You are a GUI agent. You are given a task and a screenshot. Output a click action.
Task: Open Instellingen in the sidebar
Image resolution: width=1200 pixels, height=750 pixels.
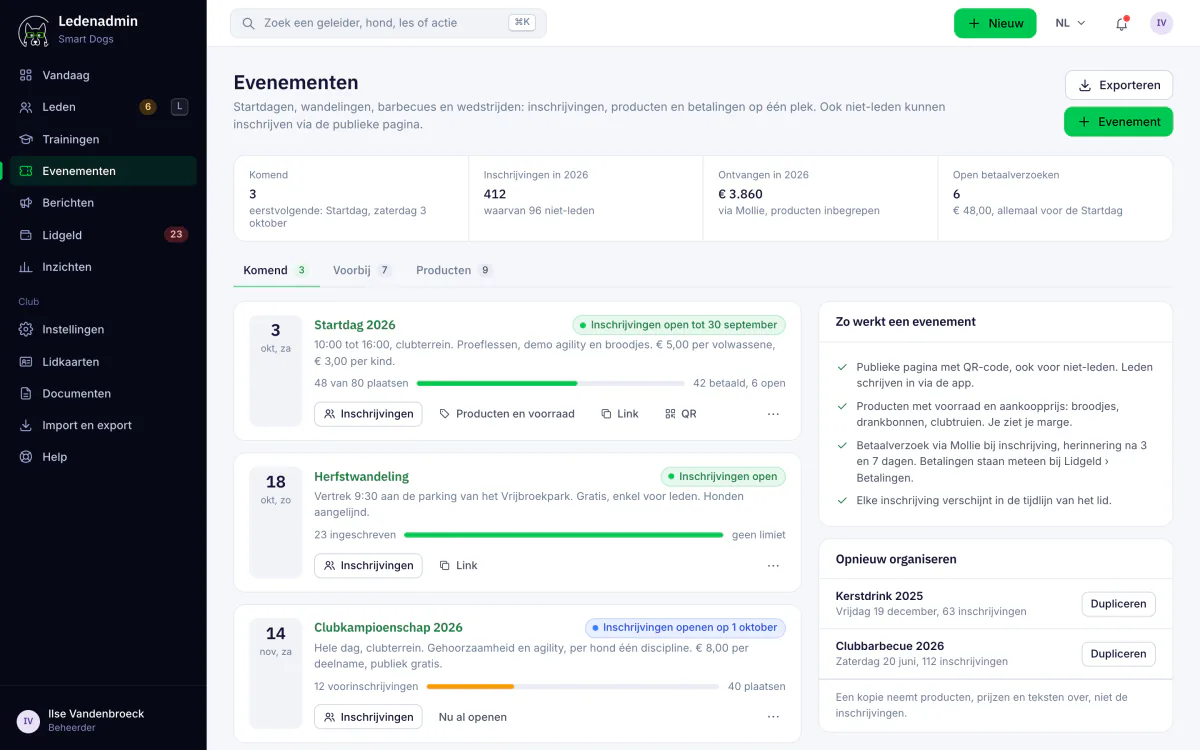(103, 329)
